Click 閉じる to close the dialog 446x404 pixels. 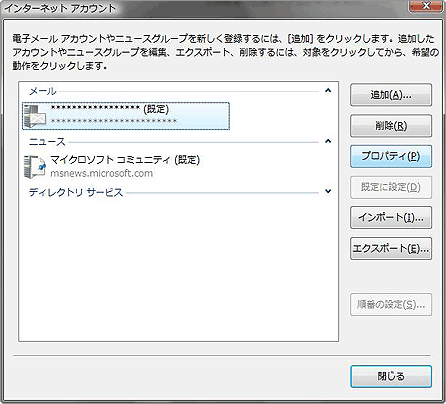[391, 376]
